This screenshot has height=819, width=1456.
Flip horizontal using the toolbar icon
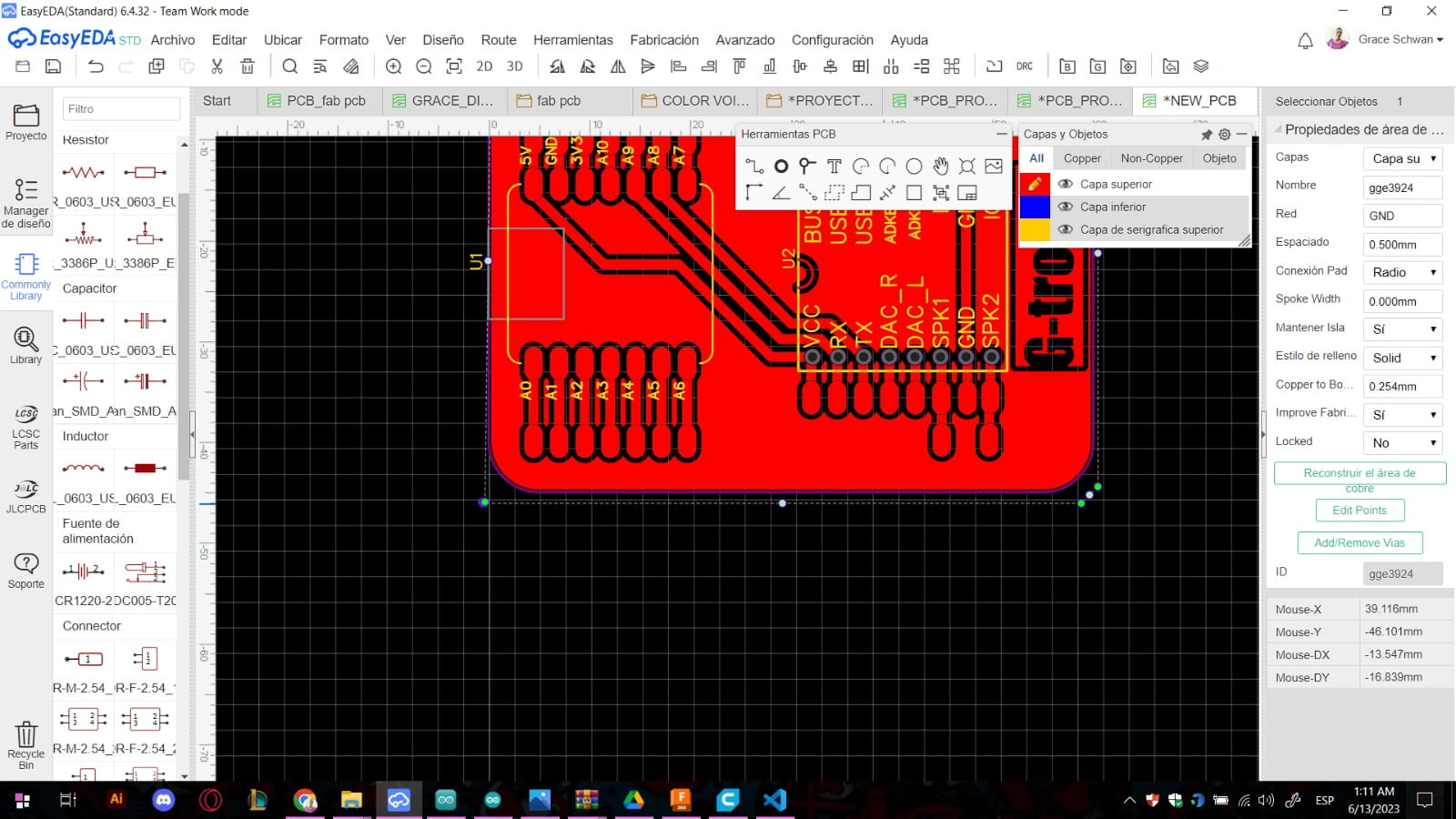pos(618,66)
